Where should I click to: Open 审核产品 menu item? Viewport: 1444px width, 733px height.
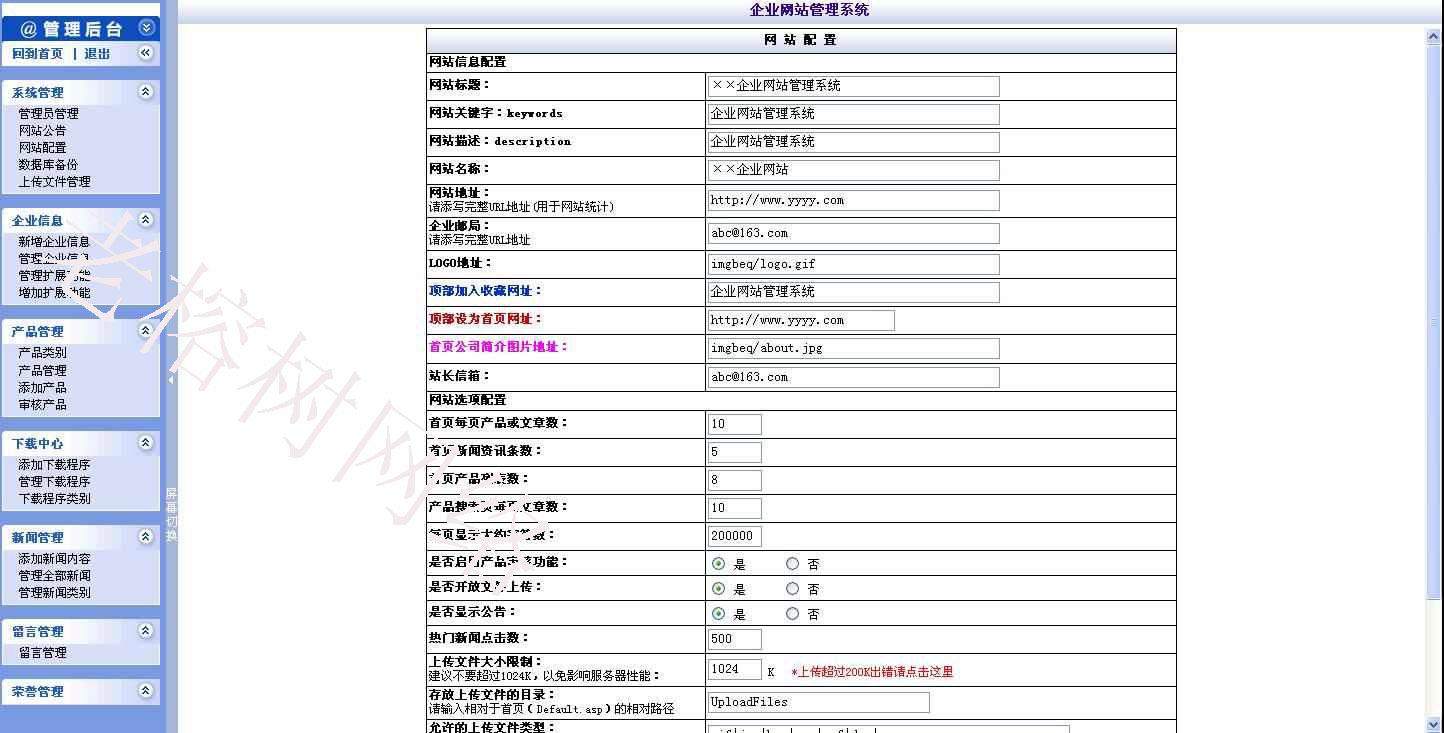pos(42,405)
